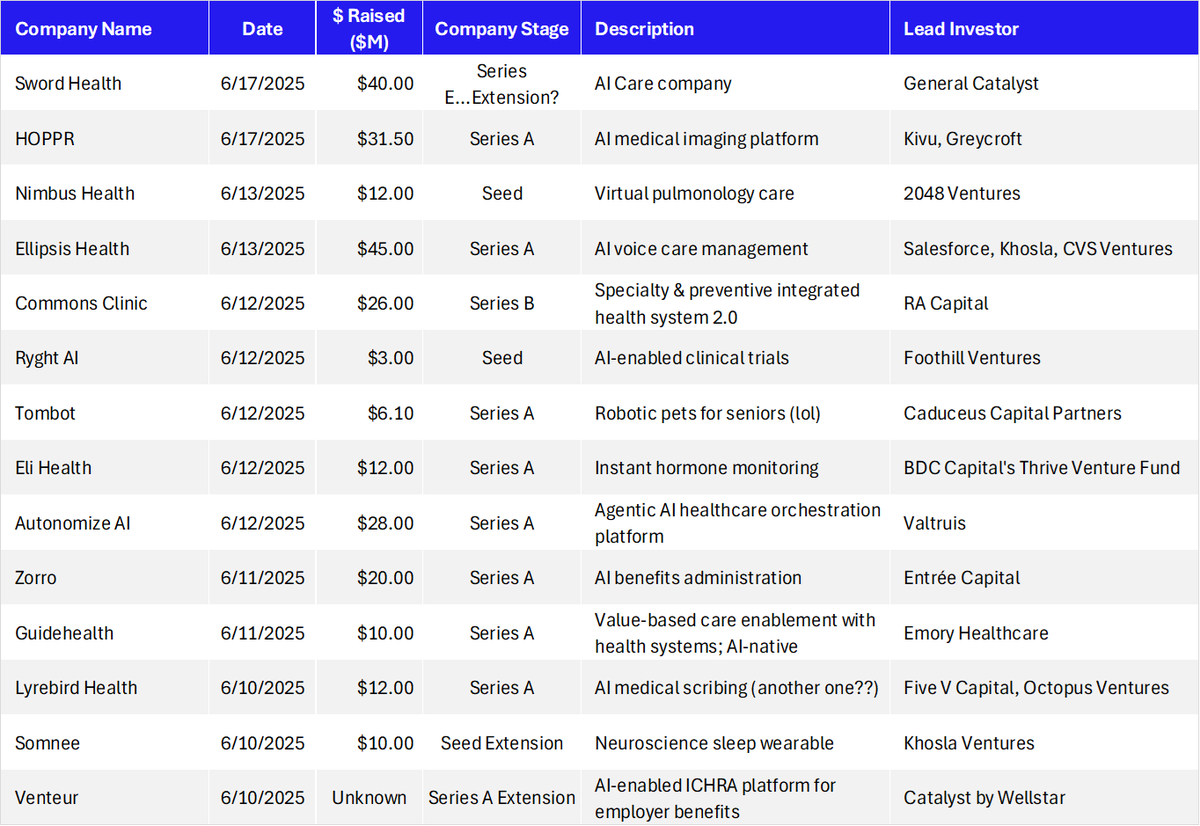The image size is (1200, 826).
Task: Select the Tombot company cell
Action: click(104, 413)
